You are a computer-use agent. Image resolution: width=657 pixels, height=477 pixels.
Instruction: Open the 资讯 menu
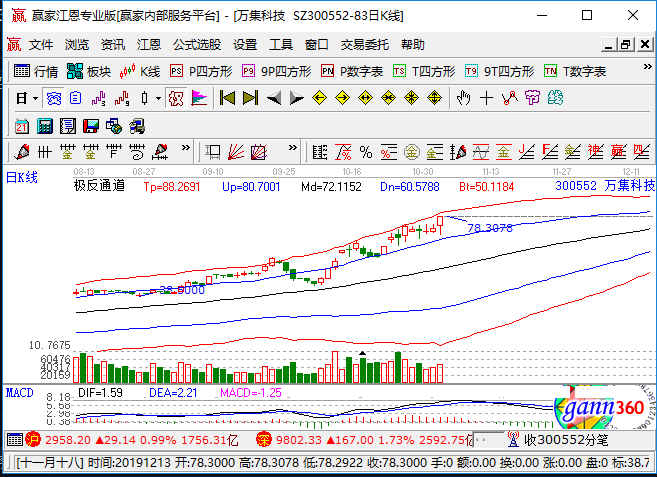[x=113, y=44]
